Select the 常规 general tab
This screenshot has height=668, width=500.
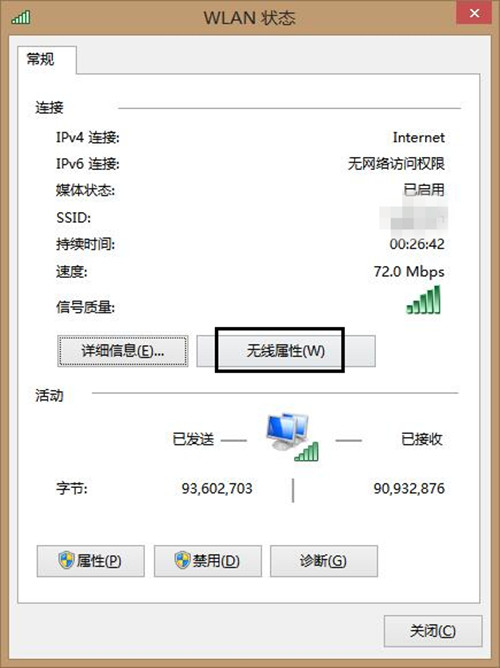point(41,59)
